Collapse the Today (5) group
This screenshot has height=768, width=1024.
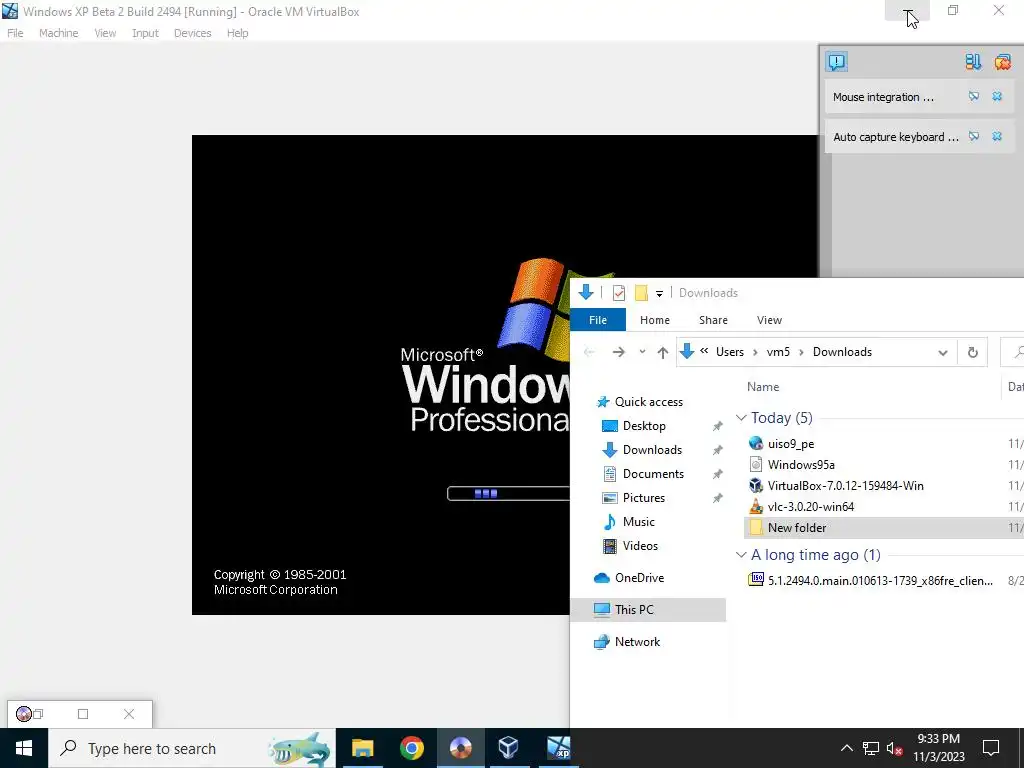coord(741,418)
